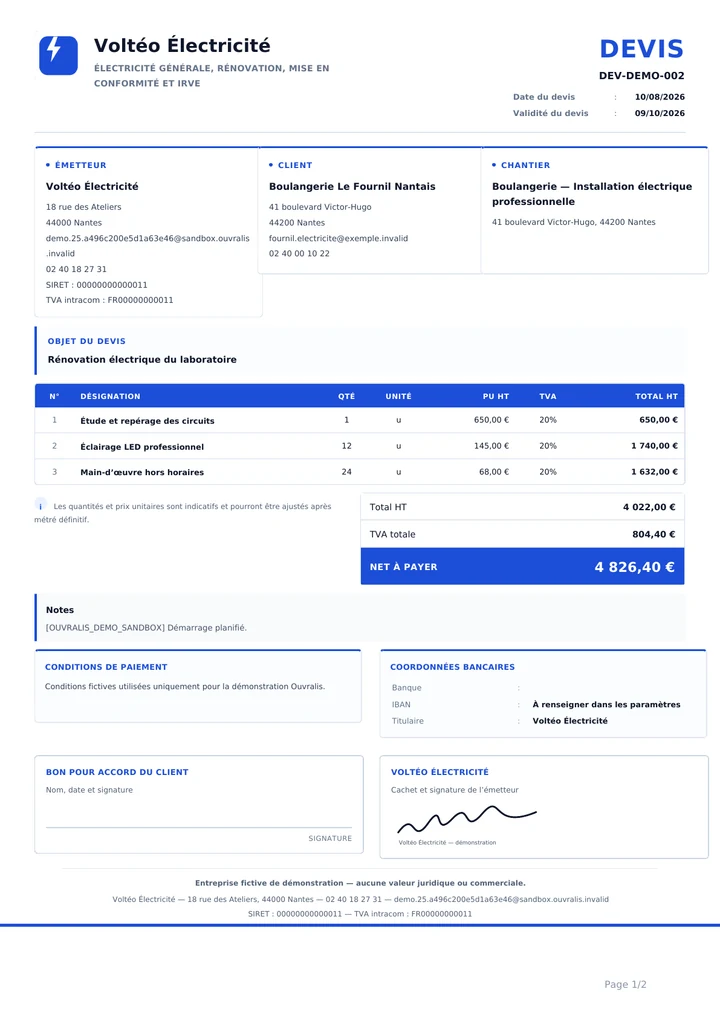This screenshot has width=720, height=1018.
Task: Click IBAN value À renseigner dans les paramètres
Action: click(x=606, y=704)
